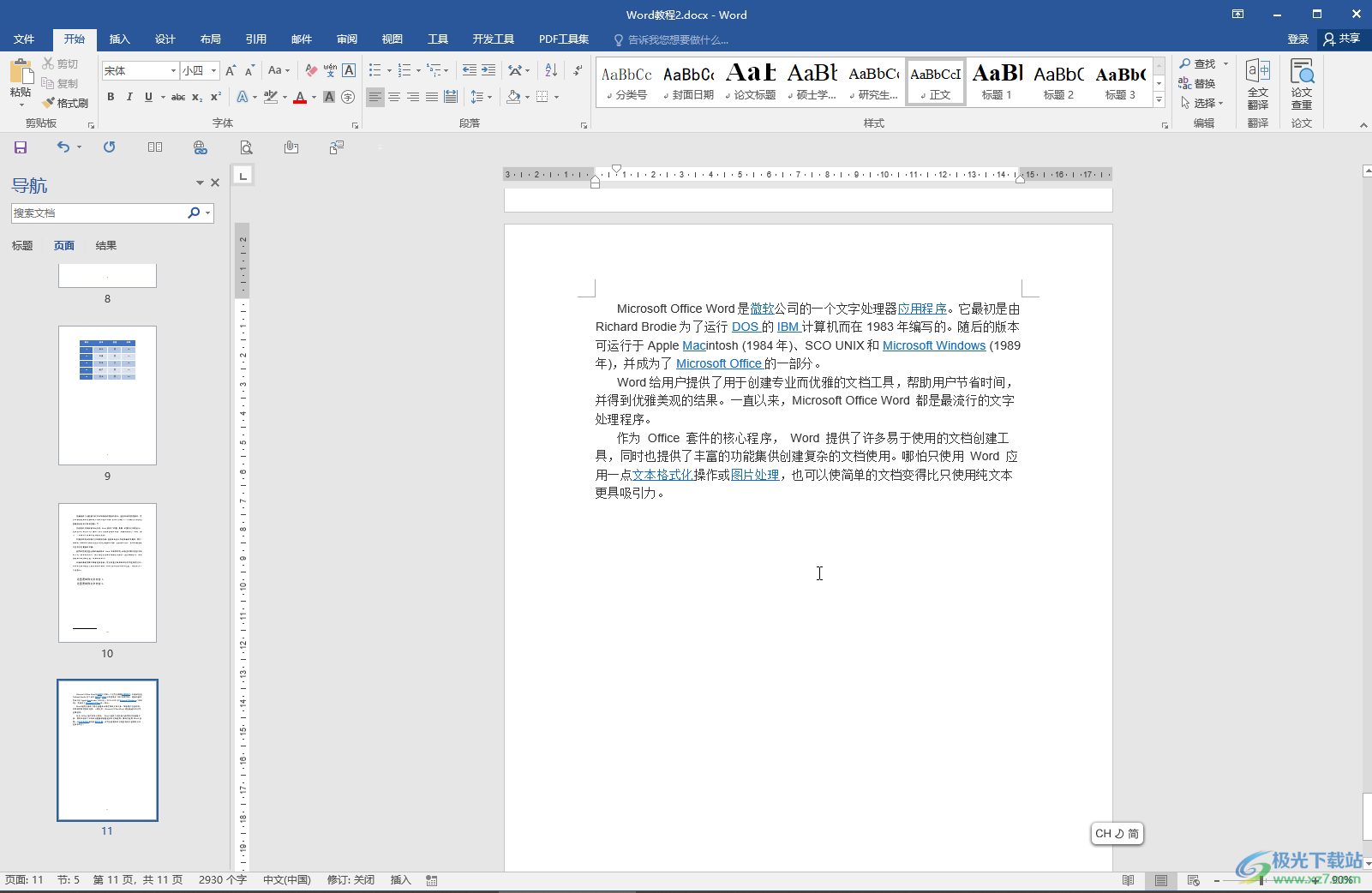The image size is (1372, 893).
Task: Click the Find magnifier in Editing group
Action: (1198, 63)
